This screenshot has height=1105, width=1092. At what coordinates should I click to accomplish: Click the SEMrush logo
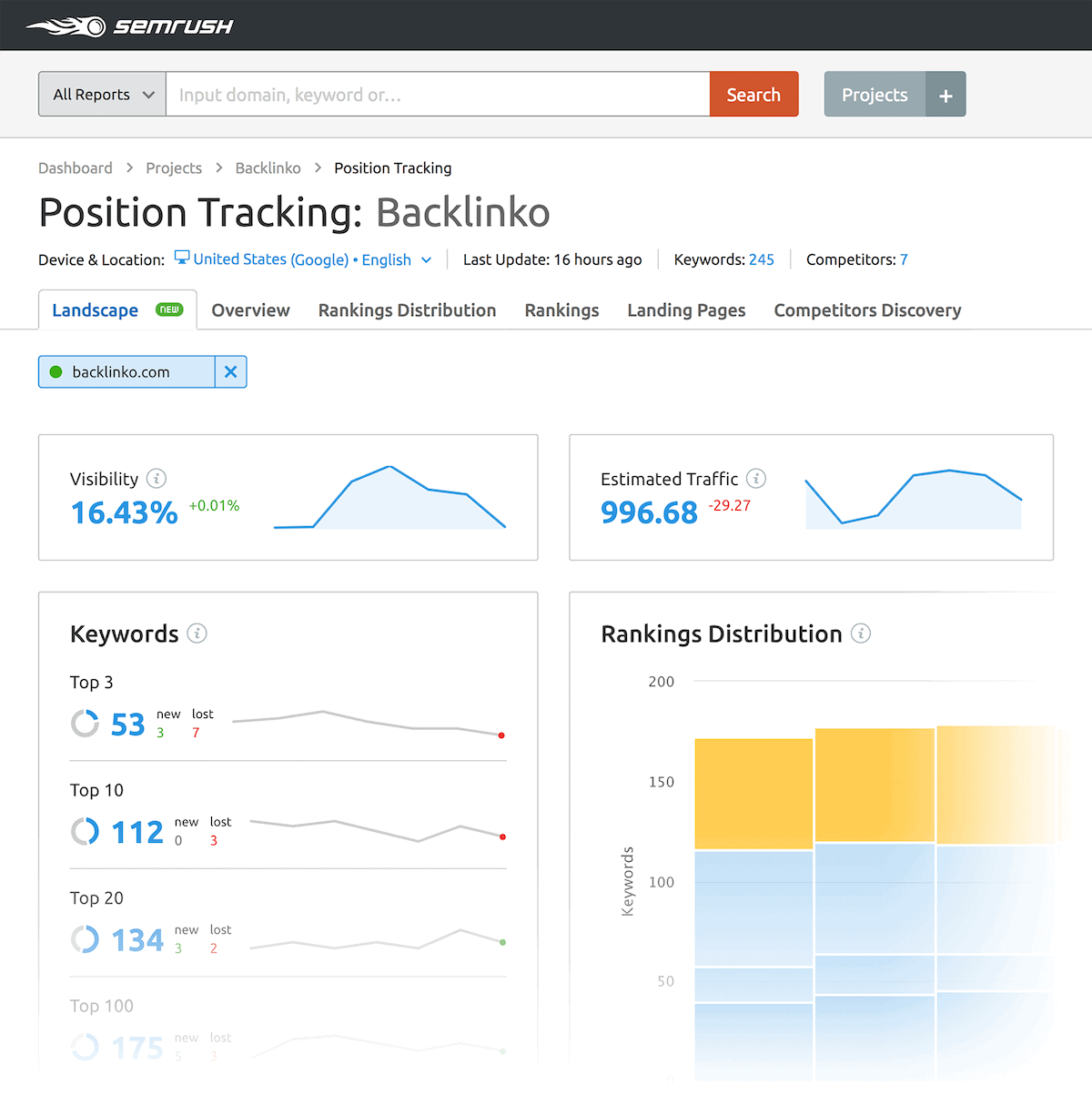[x=129, y=25]
